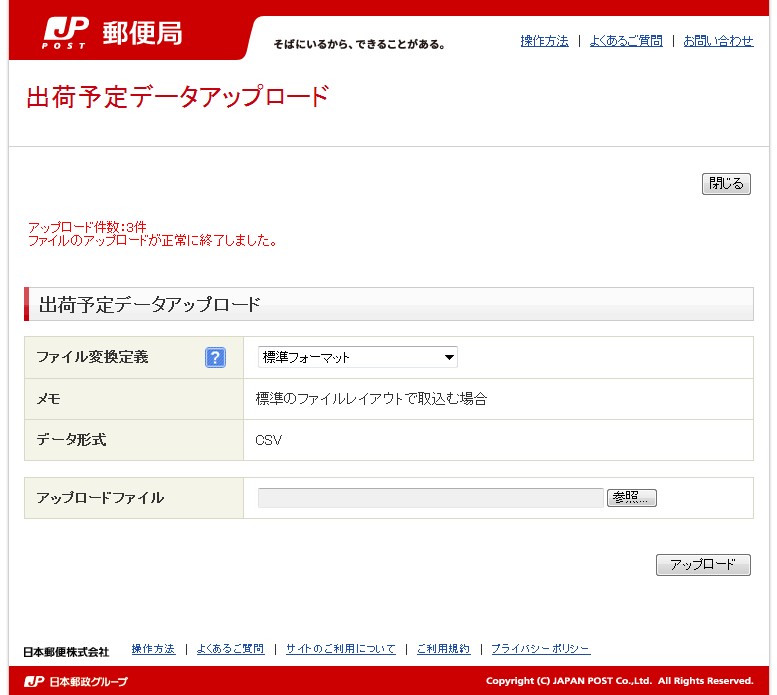777x695 pixels.
Task: Click the upload success message text
Action: [x=153, y=241]
